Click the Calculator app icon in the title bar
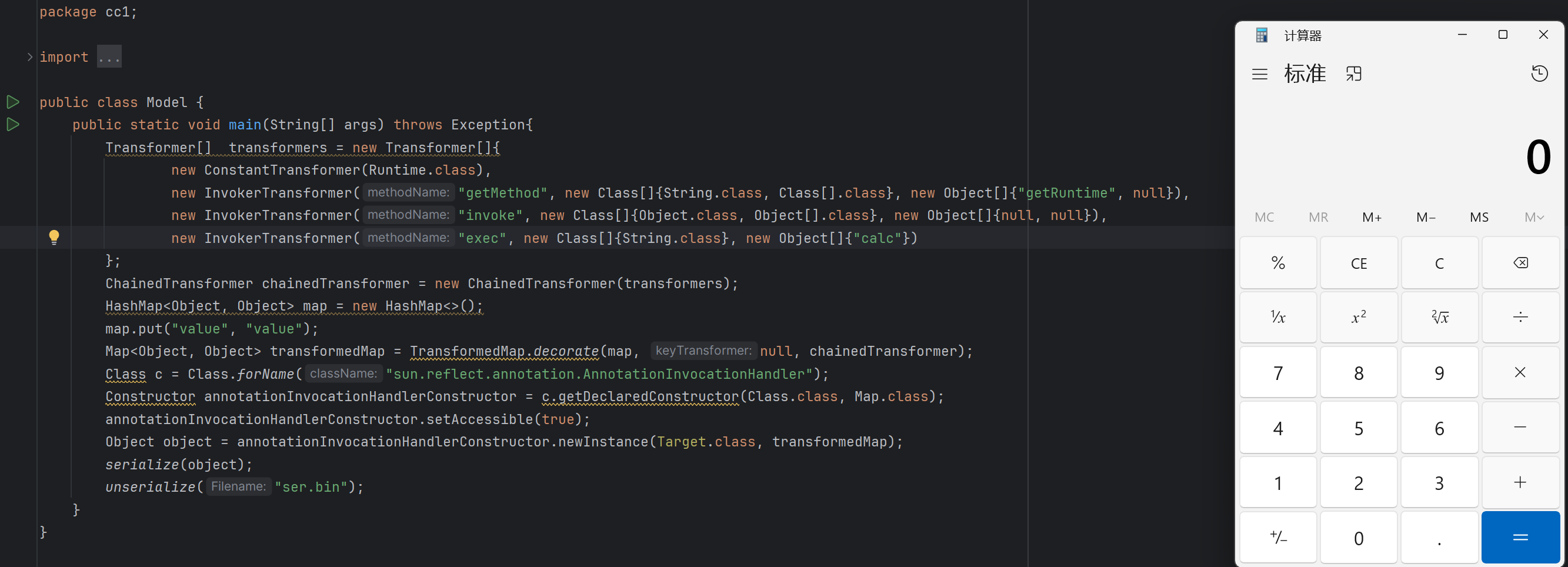1568x567 pixels. (1261, 35)
